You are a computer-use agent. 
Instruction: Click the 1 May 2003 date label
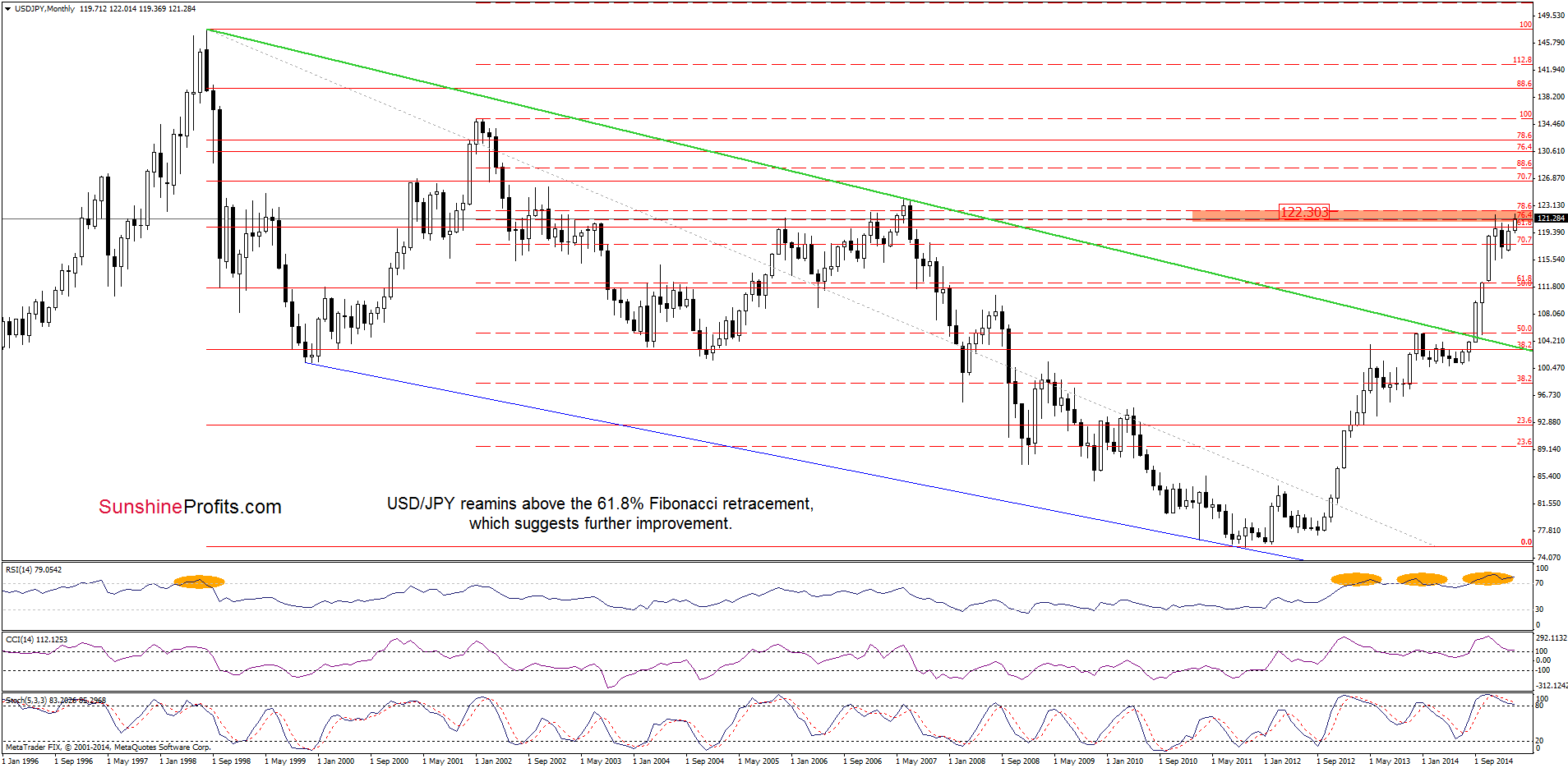coord(601,761)
